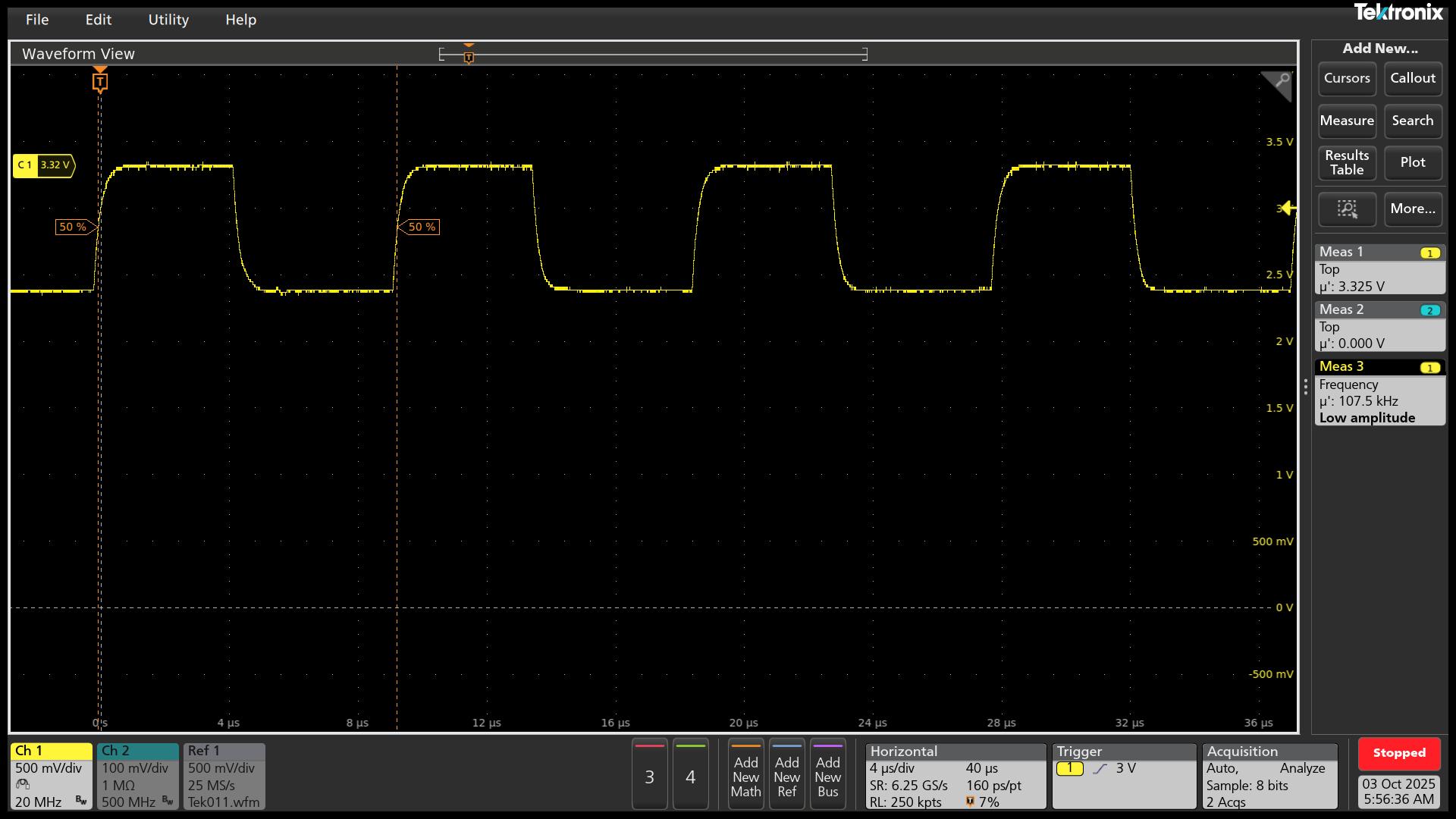Select the trigger position T marker on waveform
This screenshot has width=1456, height=819.
coord(100,81)
